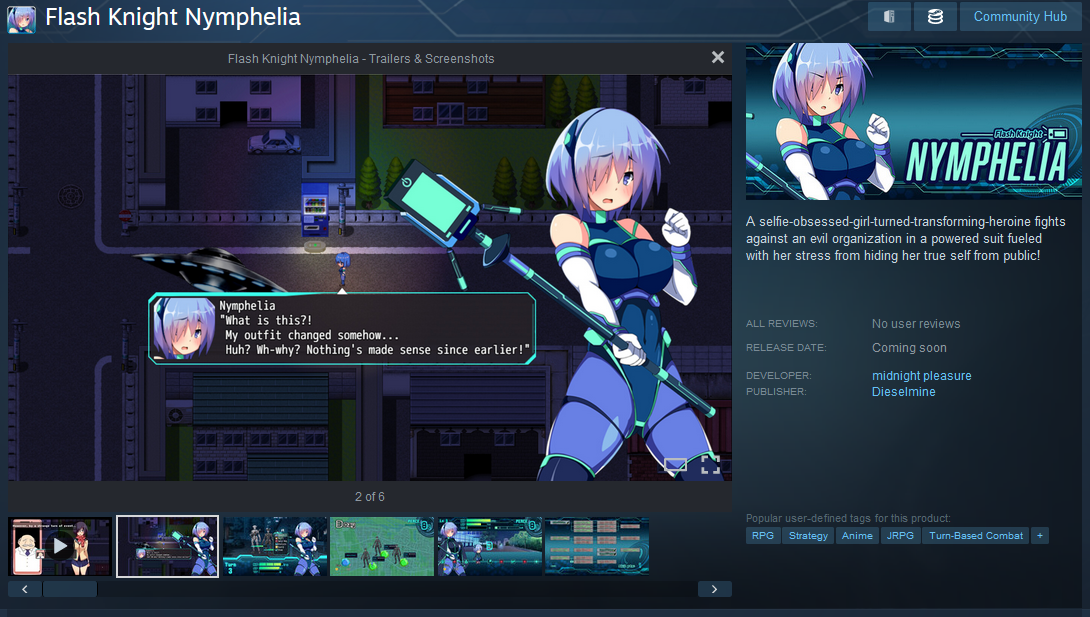Close the Trailers & Screenshots viewer
The width and height of the screenshot is (1090, 617).
718,58
